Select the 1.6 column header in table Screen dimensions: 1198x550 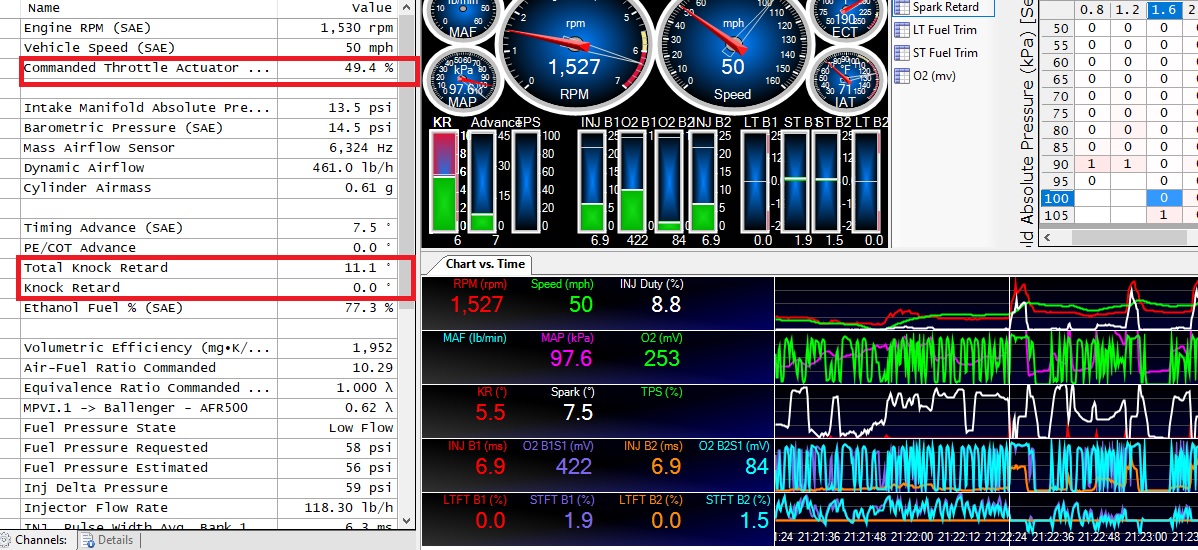[1163, 10]
